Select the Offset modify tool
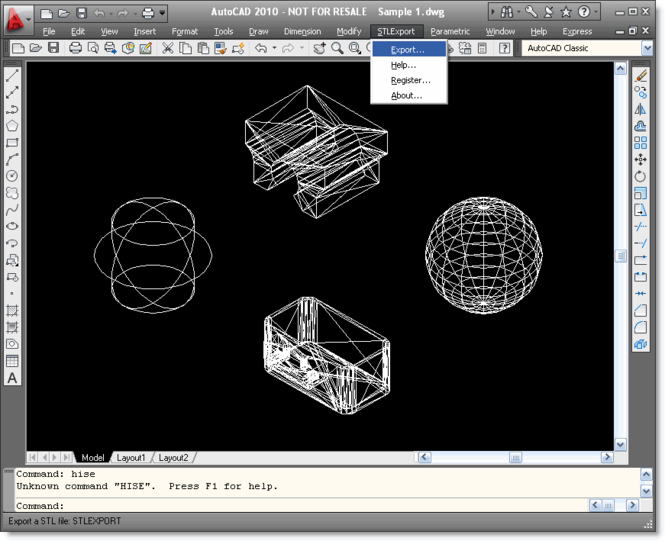Viewport: 665px width, 541px height. click(x=640, y=126)
